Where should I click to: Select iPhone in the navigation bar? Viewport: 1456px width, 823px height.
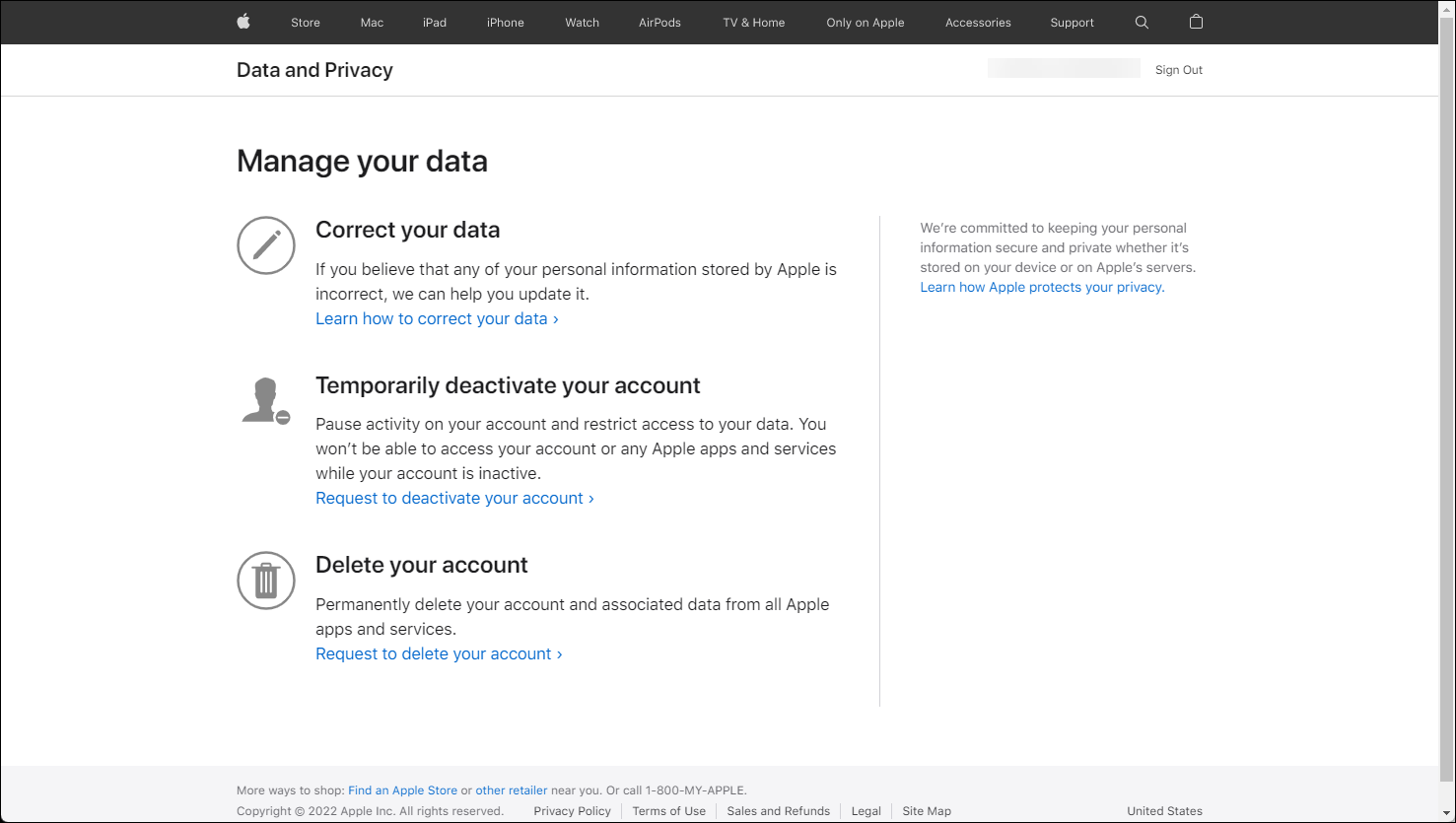506,23
